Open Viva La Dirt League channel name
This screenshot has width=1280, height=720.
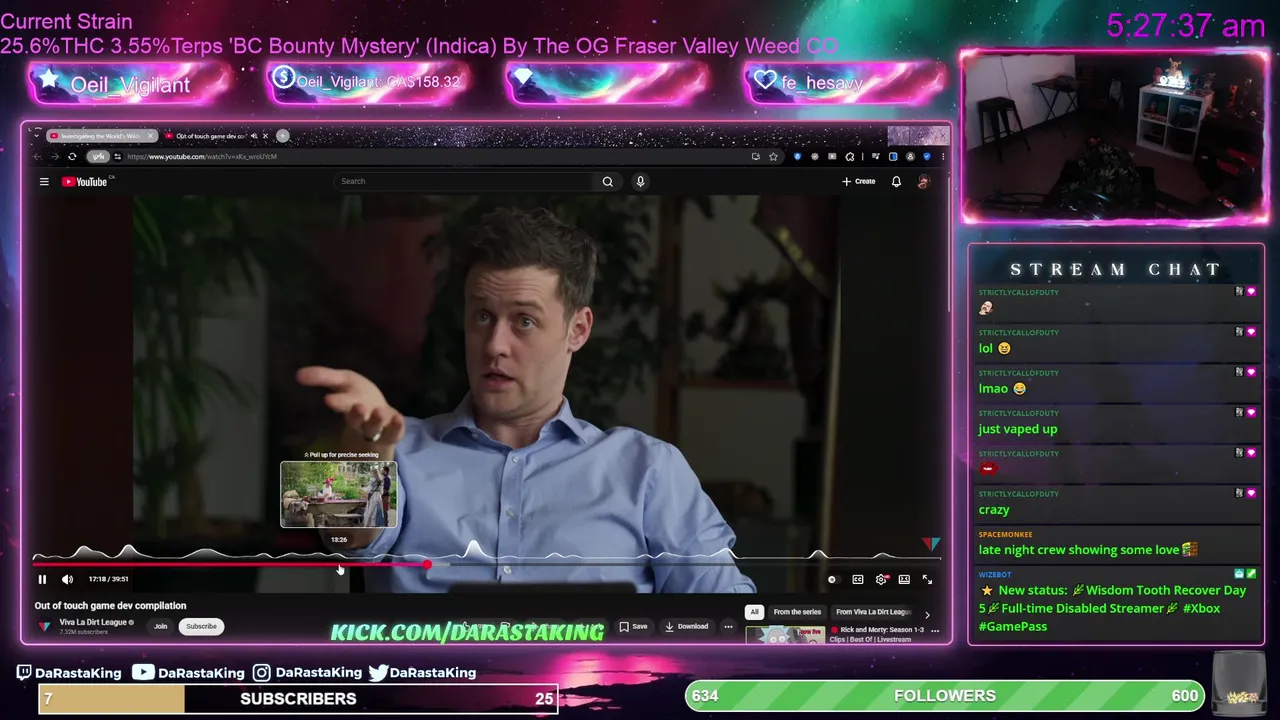pyautogui.click(x=93, y=622)
